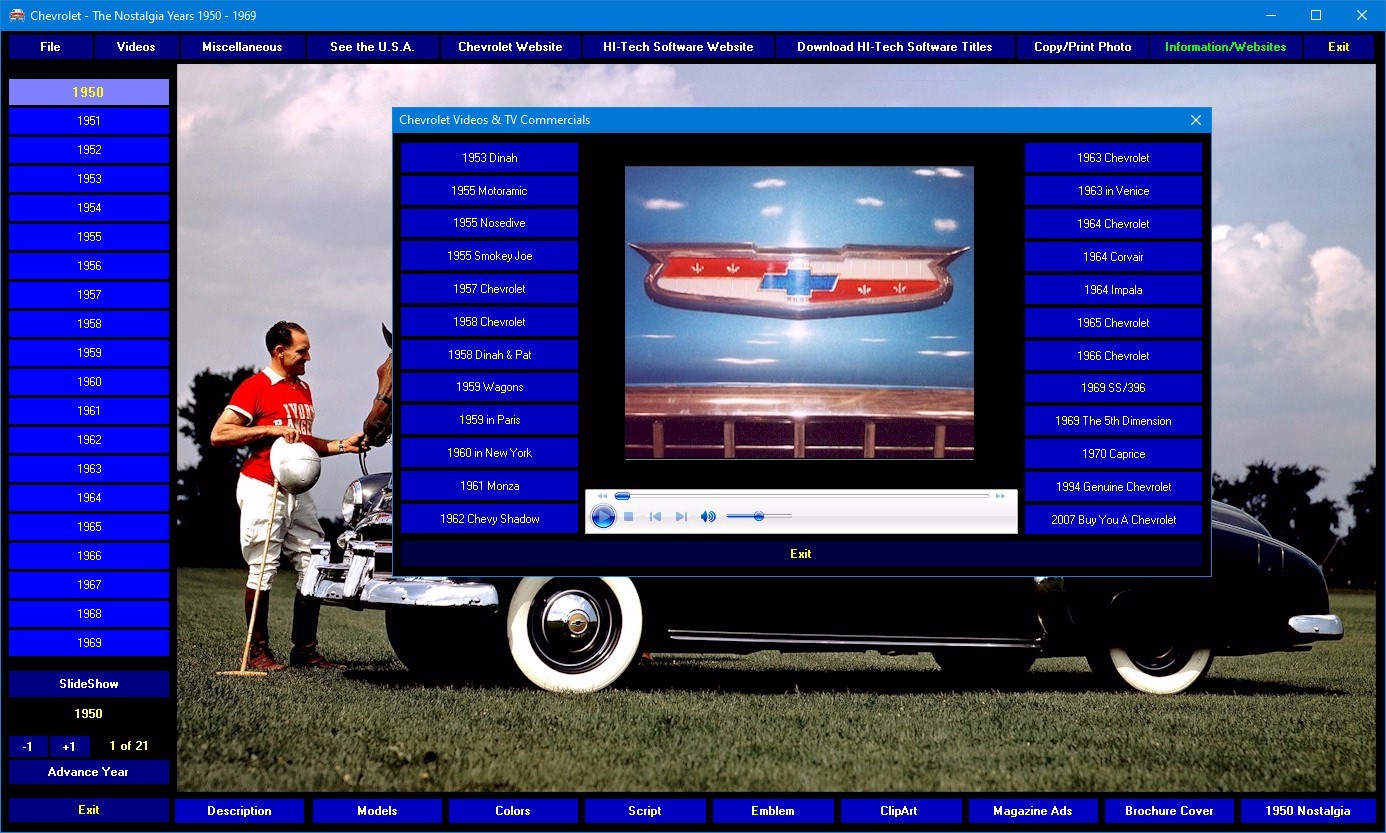
Task: Play the 1970 Caprice video
Action: coord(1113,454)
